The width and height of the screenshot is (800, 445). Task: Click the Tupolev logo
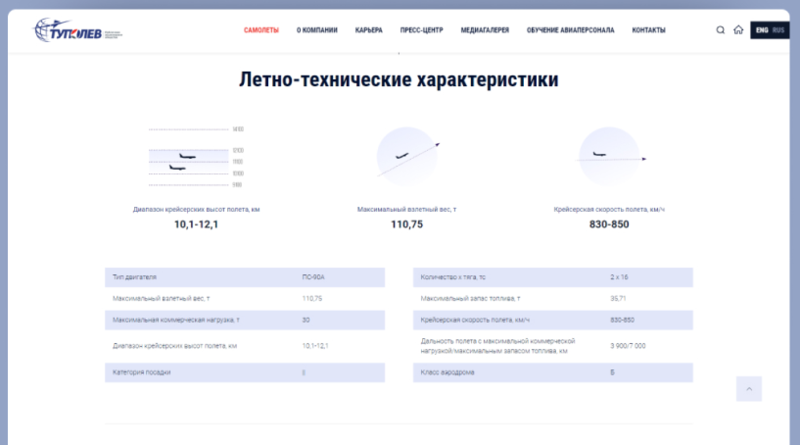tap(77, 30)
